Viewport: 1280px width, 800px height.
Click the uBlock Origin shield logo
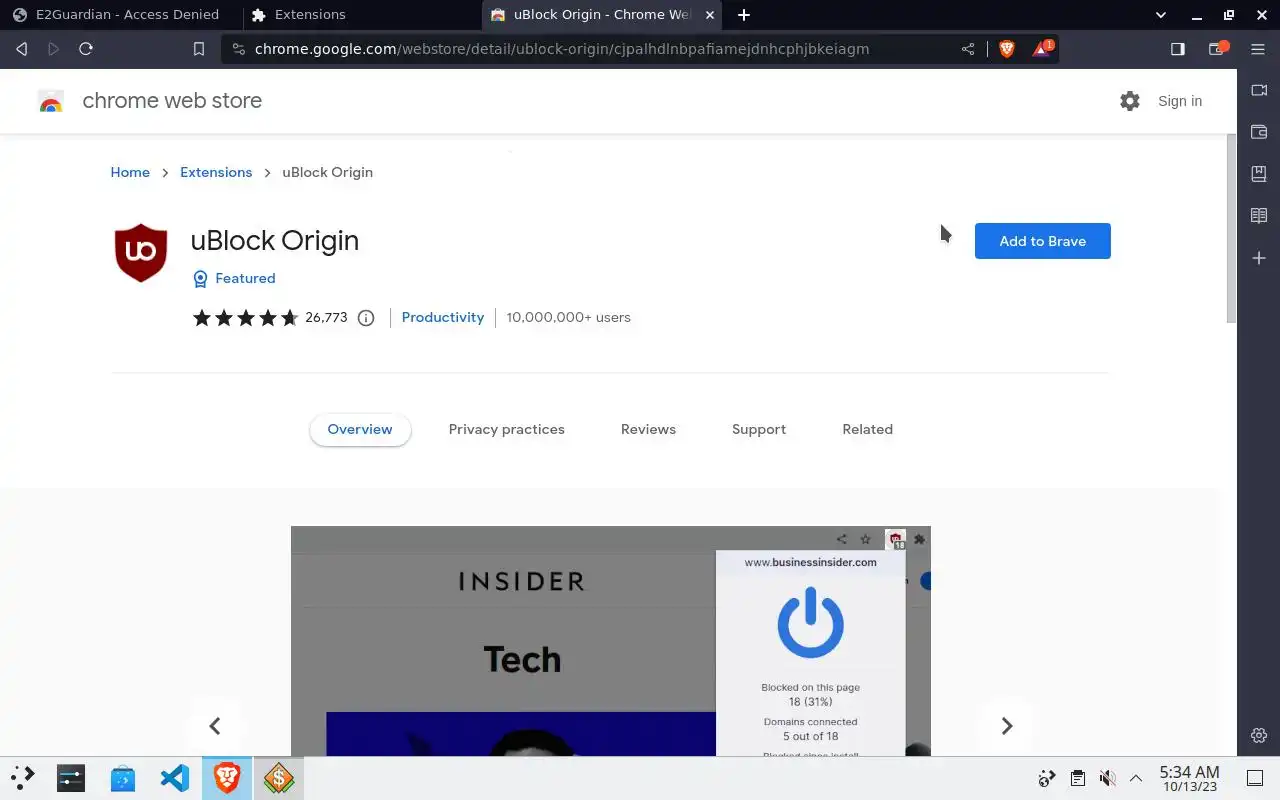point(141,252)
